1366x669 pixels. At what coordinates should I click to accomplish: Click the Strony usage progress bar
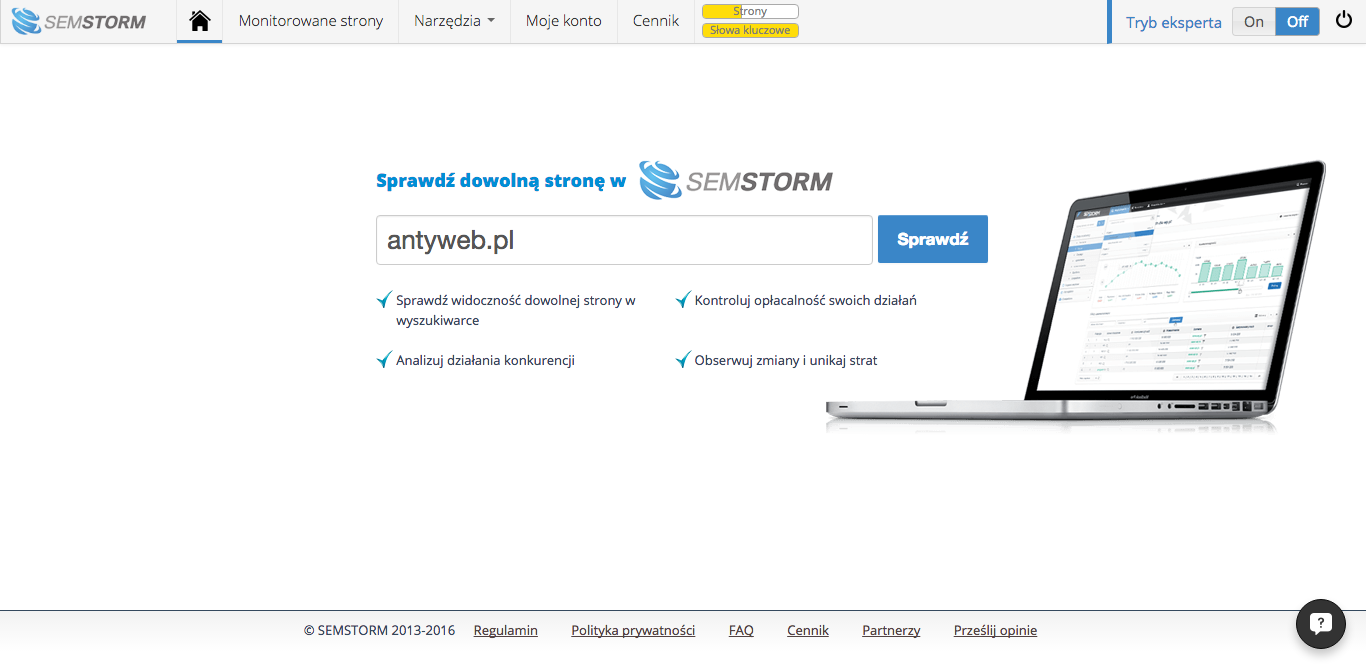click(750, 11)
